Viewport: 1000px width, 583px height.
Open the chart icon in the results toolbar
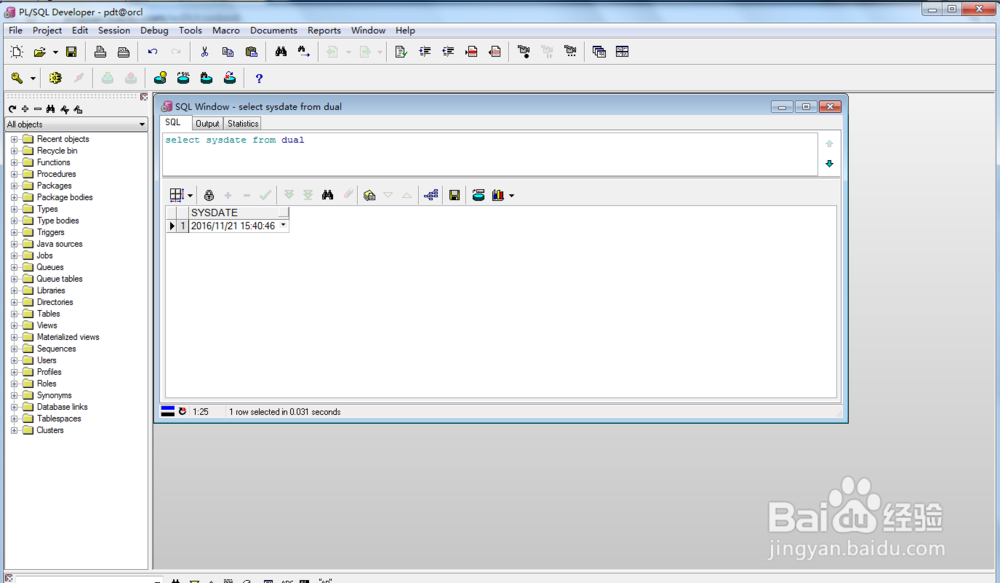[498, 195]
